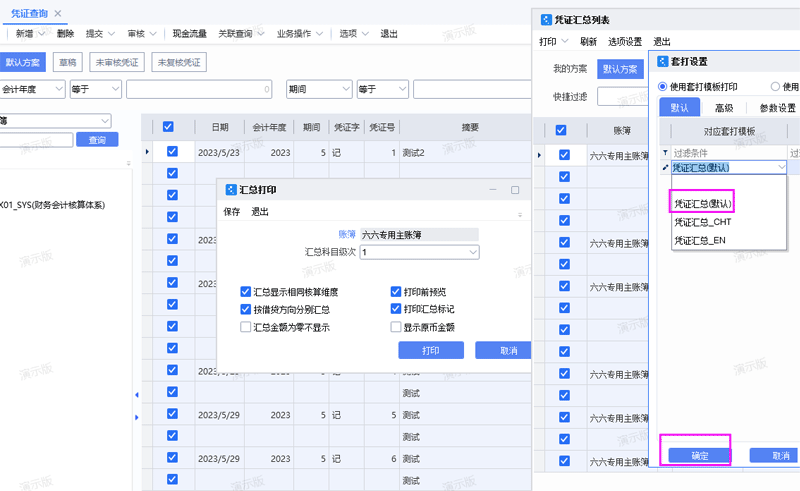Click 选项设置 in 凭证汇总列表
800x491 pixels.
pyautogui.click(x=625, y=42)
